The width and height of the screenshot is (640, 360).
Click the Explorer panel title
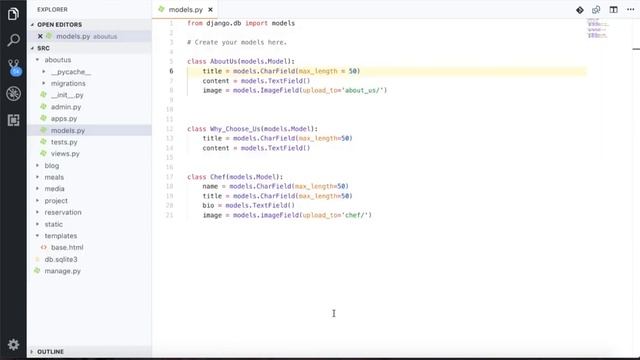pyautogui.click(x=52, y=9)
